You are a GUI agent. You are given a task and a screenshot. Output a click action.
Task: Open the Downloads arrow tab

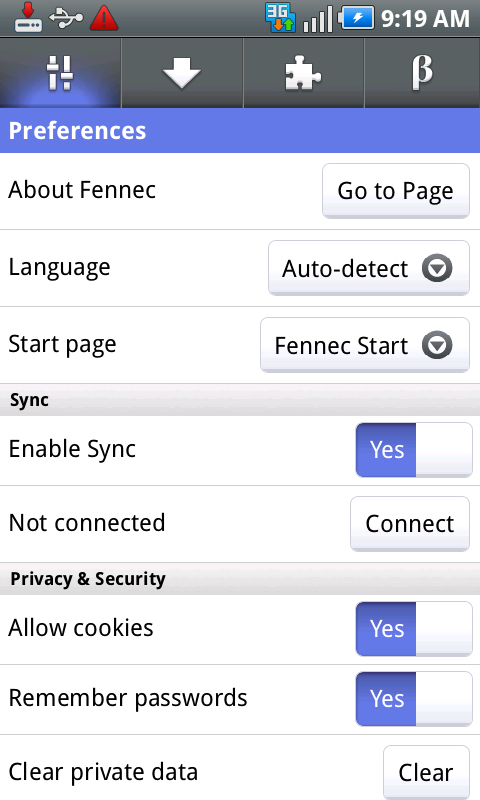tap(182, 73)
